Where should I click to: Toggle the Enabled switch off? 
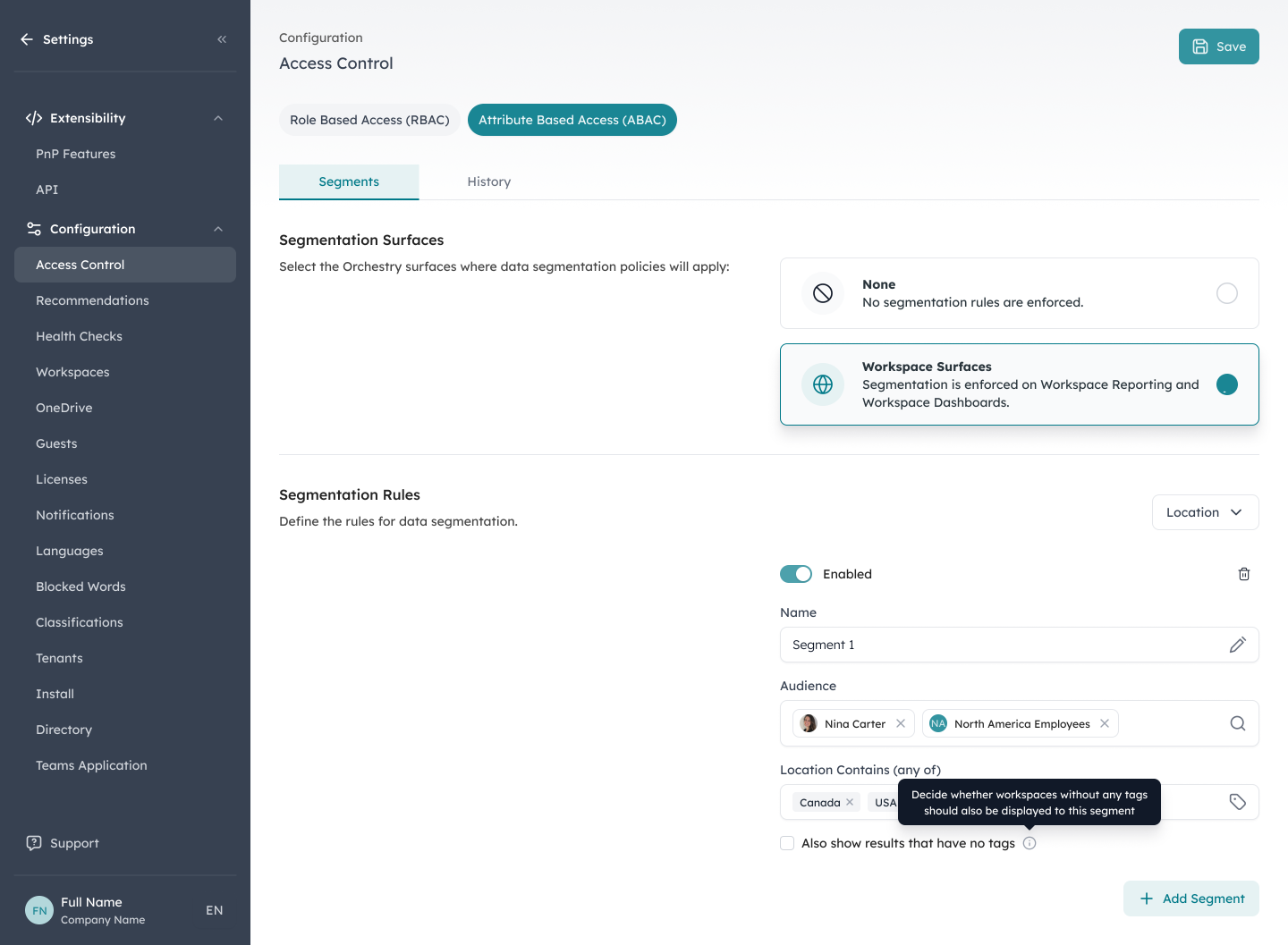[796, 574]
